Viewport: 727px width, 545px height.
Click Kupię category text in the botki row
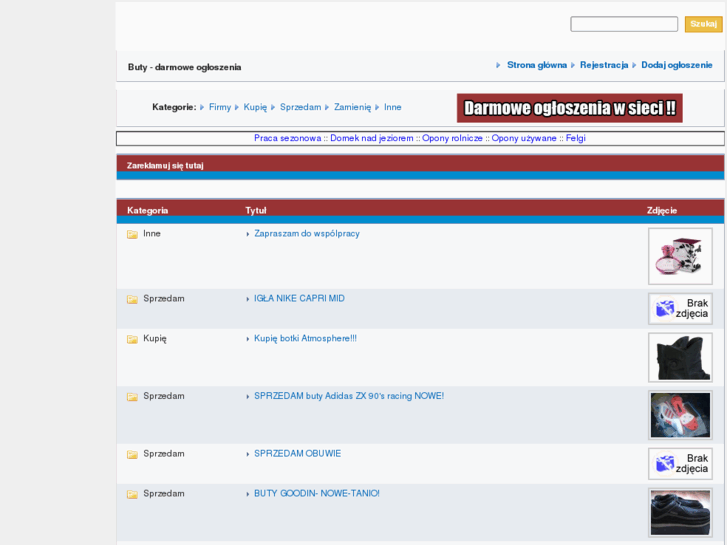coord(155,339)
